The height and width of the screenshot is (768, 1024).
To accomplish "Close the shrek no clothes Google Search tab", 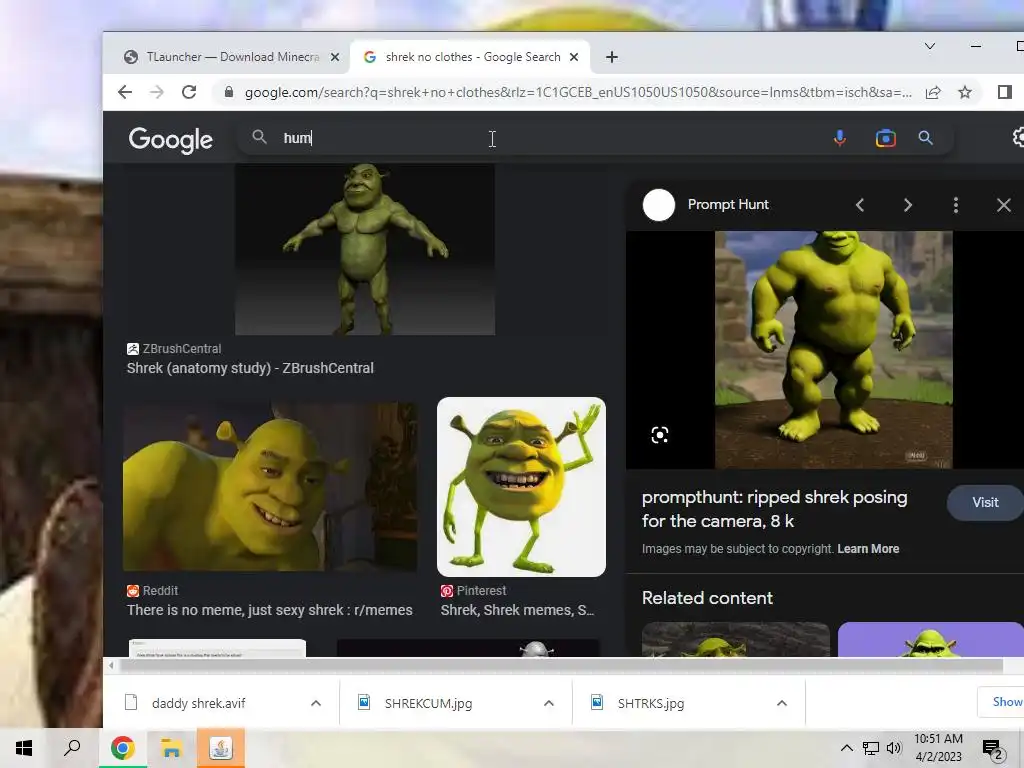I will [x=574, y=57].
